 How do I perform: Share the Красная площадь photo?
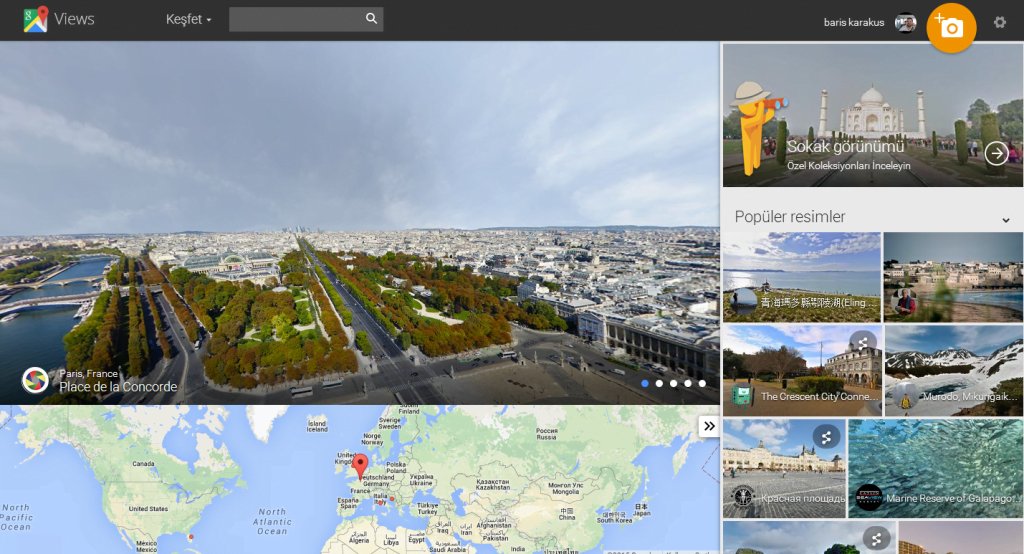(x=826, y=437)
